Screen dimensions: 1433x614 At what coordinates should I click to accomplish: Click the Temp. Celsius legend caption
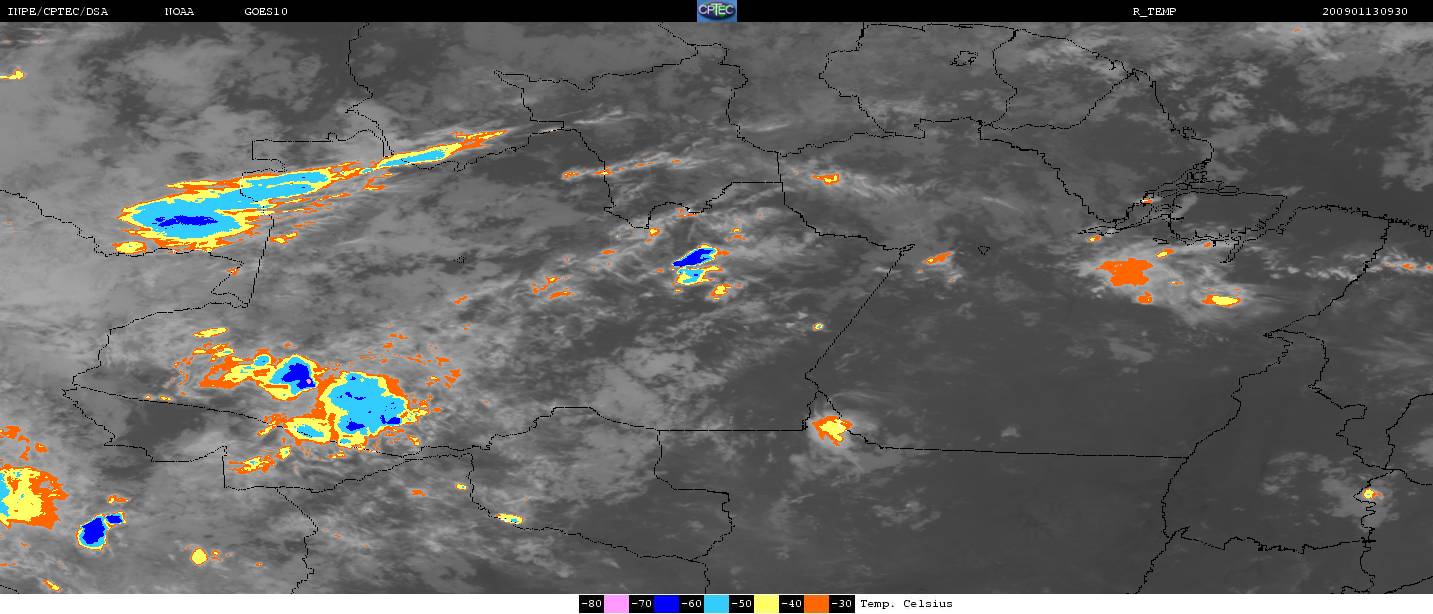pos(906,604)
